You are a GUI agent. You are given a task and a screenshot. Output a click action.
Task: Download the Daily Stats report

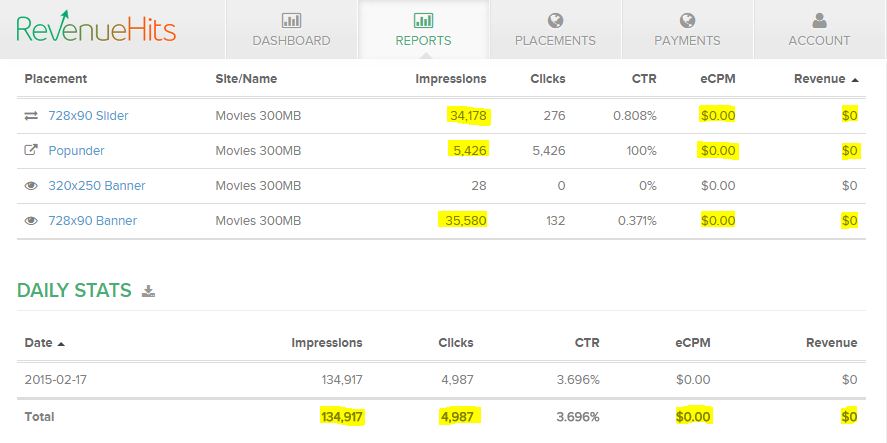pyautogui.click(x=148, y=291)
